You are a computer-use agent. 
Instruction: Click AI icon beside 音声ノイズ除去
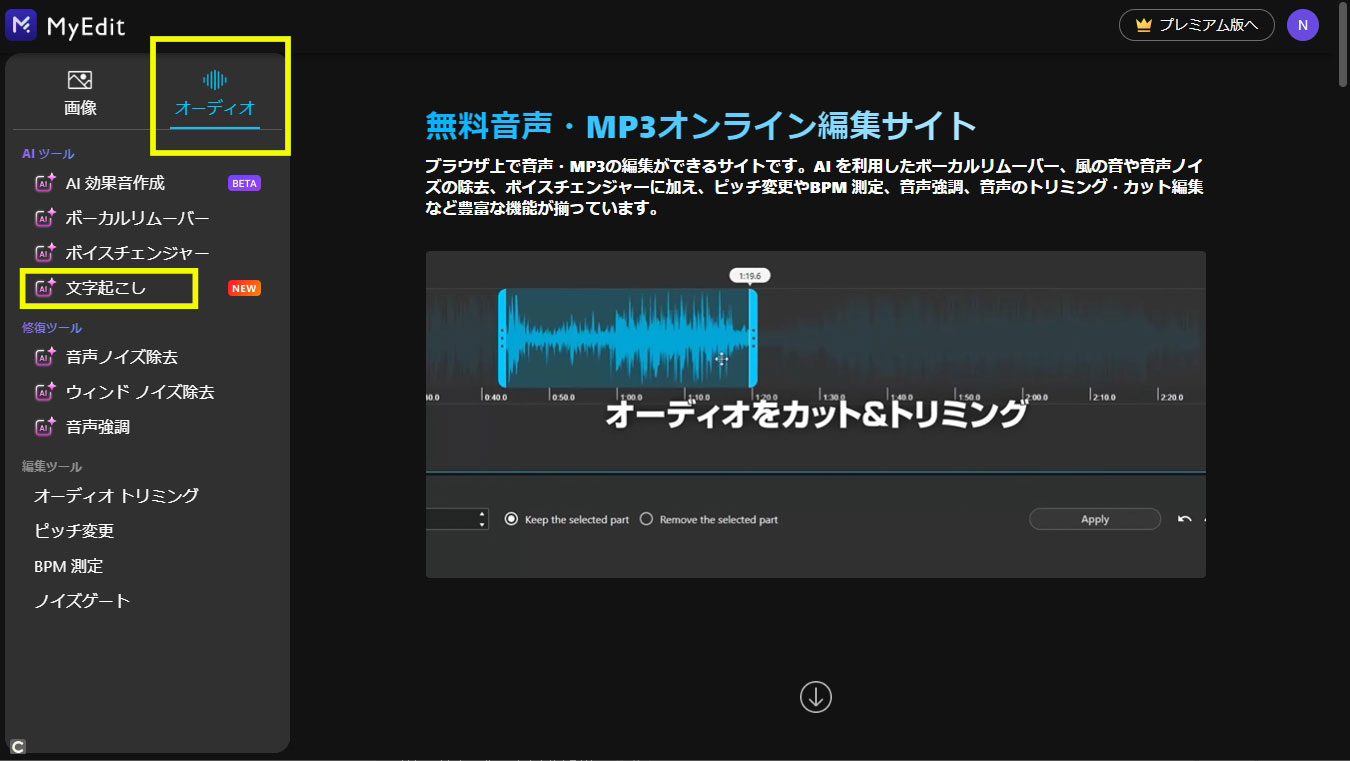click(x=45, y=357)
